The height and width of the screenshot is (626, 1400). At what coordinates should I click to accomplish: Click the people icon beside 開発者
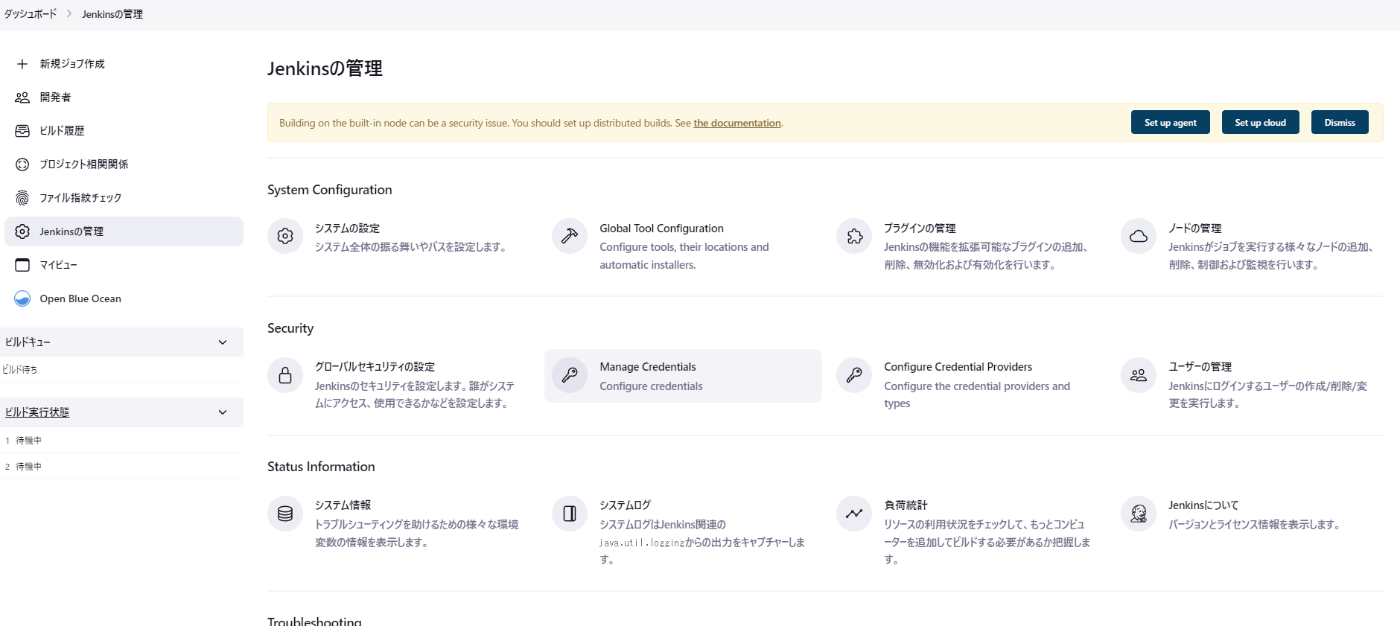tap(22, 97)
